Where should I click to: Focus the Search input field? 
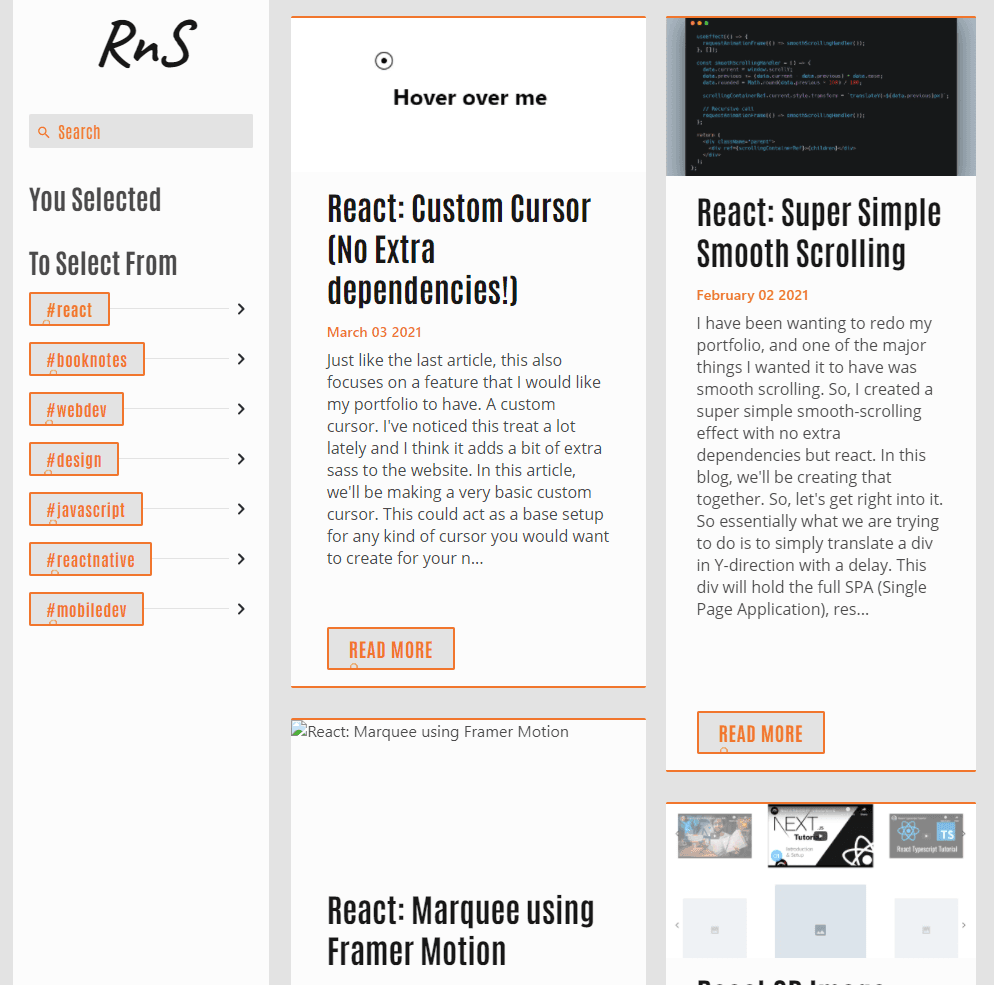coord(150,132)
